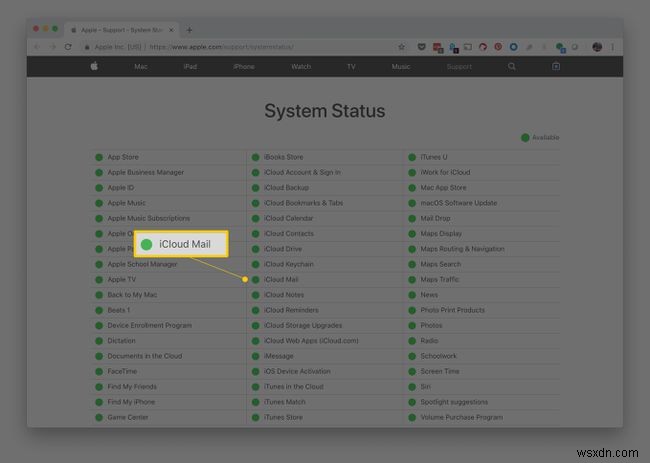Click the Siri status entry
The width and height of the screenshot is (650, 463).
pyautogui.click(x=426, y=387)
